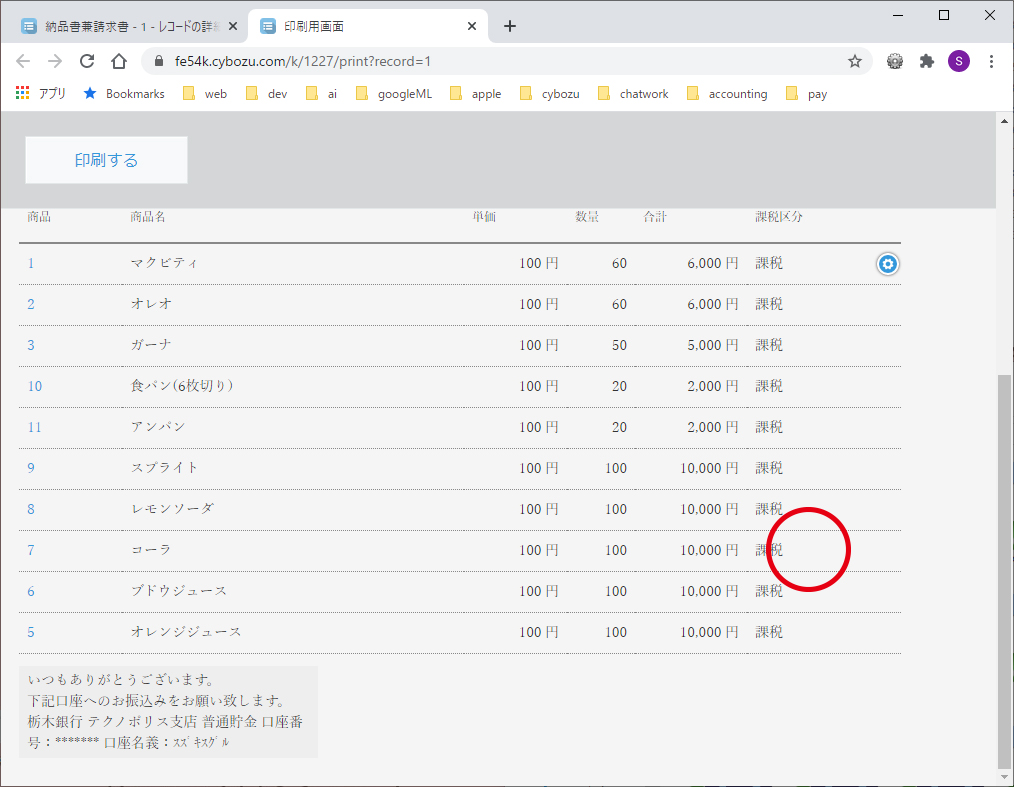Open product link 2
This screenshot has width=1014, height=787.
[x=31, y=305]
